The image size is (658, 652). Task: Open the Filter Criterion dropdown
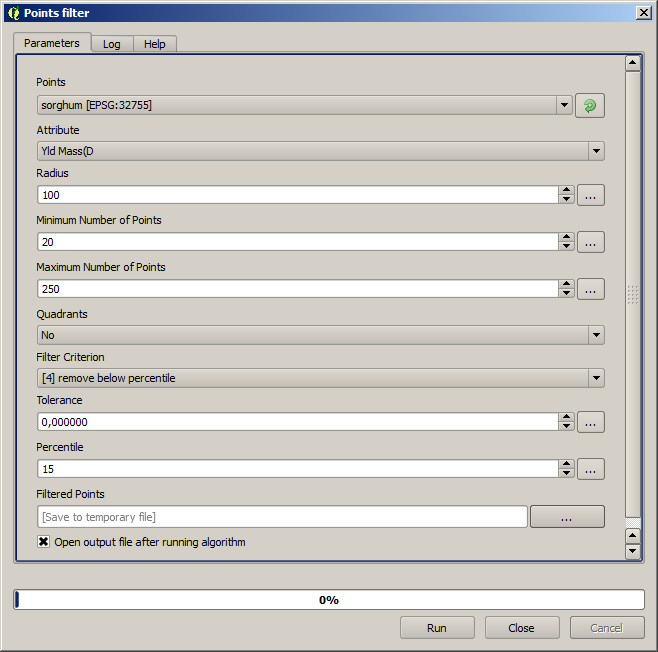point(596,378)
